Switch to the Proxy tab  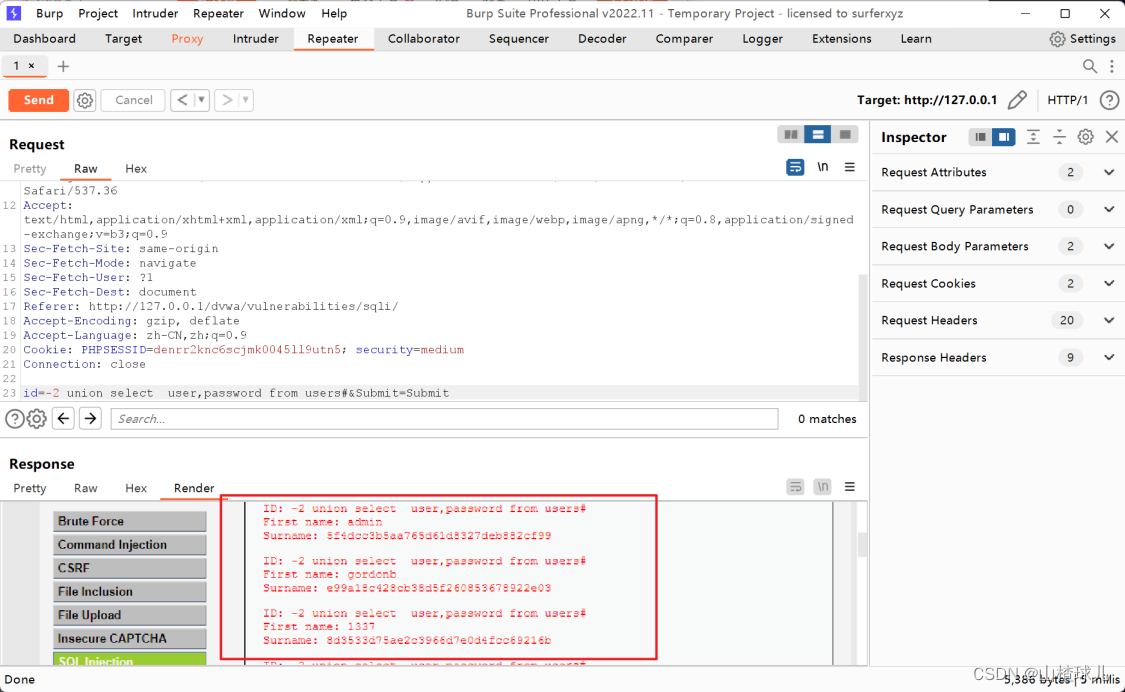[x=187, y=39]
